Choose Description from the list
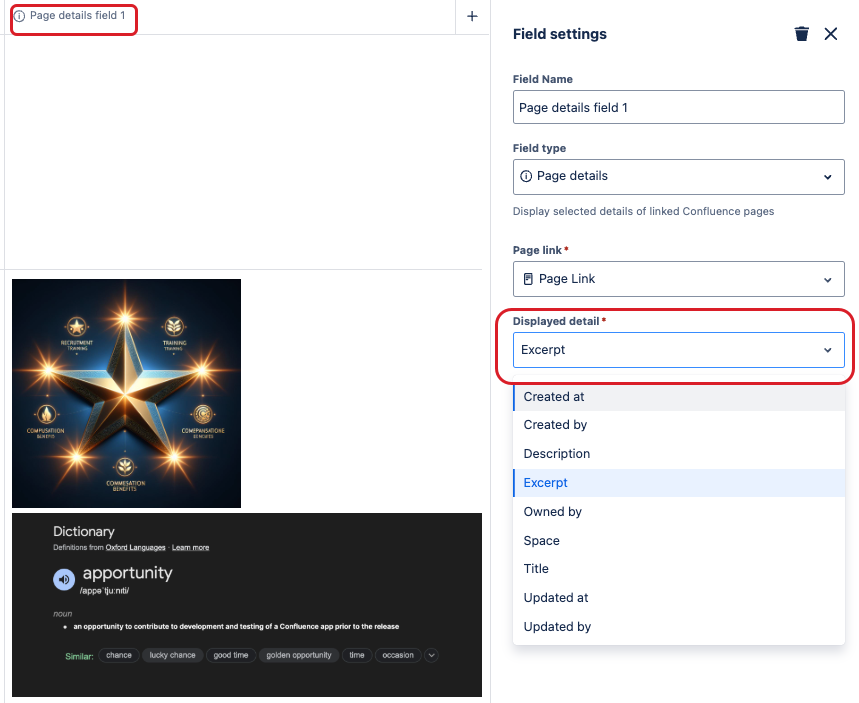 (x=679, y=454)
